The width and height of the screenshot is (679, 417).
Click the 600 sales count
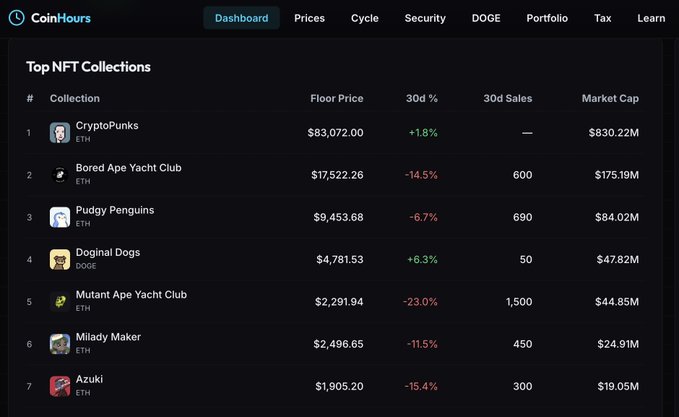(x=522, y=175)
